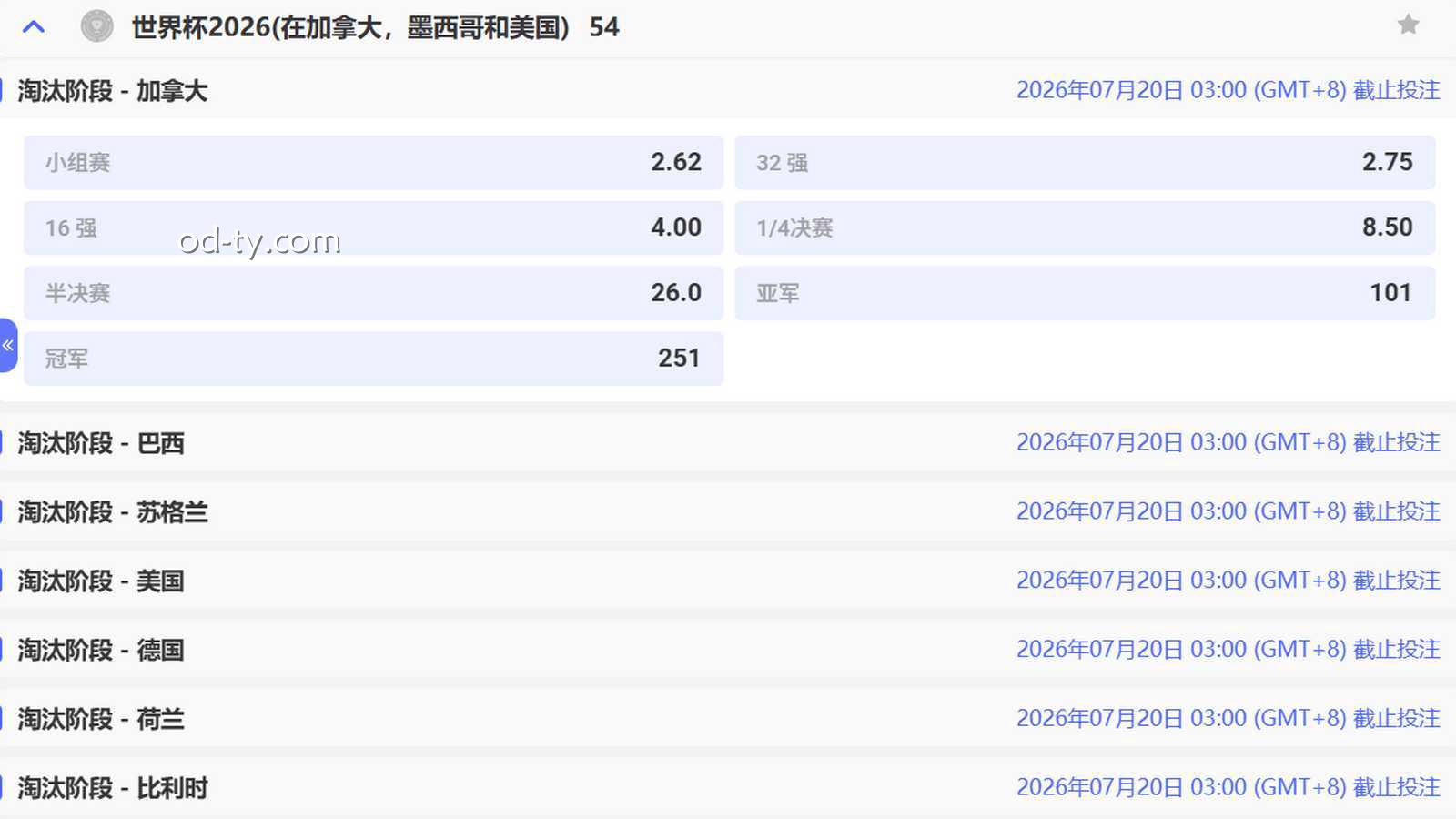Expand the 淘汰阶段 - 荷兰 market
Image resolution: width=1456 pixels, height=819 pixels.
pos(101,720)
